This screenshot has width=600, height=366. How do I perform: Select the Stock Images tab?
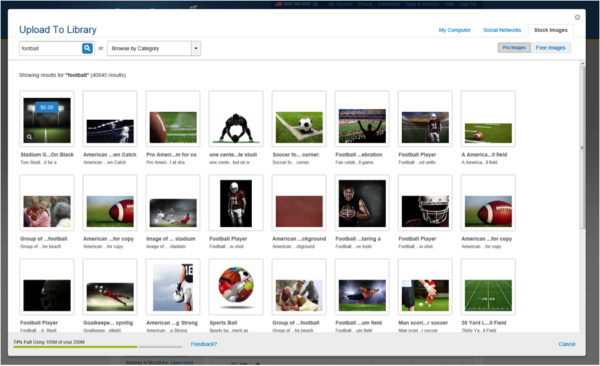pyautogui.click(x=551, y=30)
